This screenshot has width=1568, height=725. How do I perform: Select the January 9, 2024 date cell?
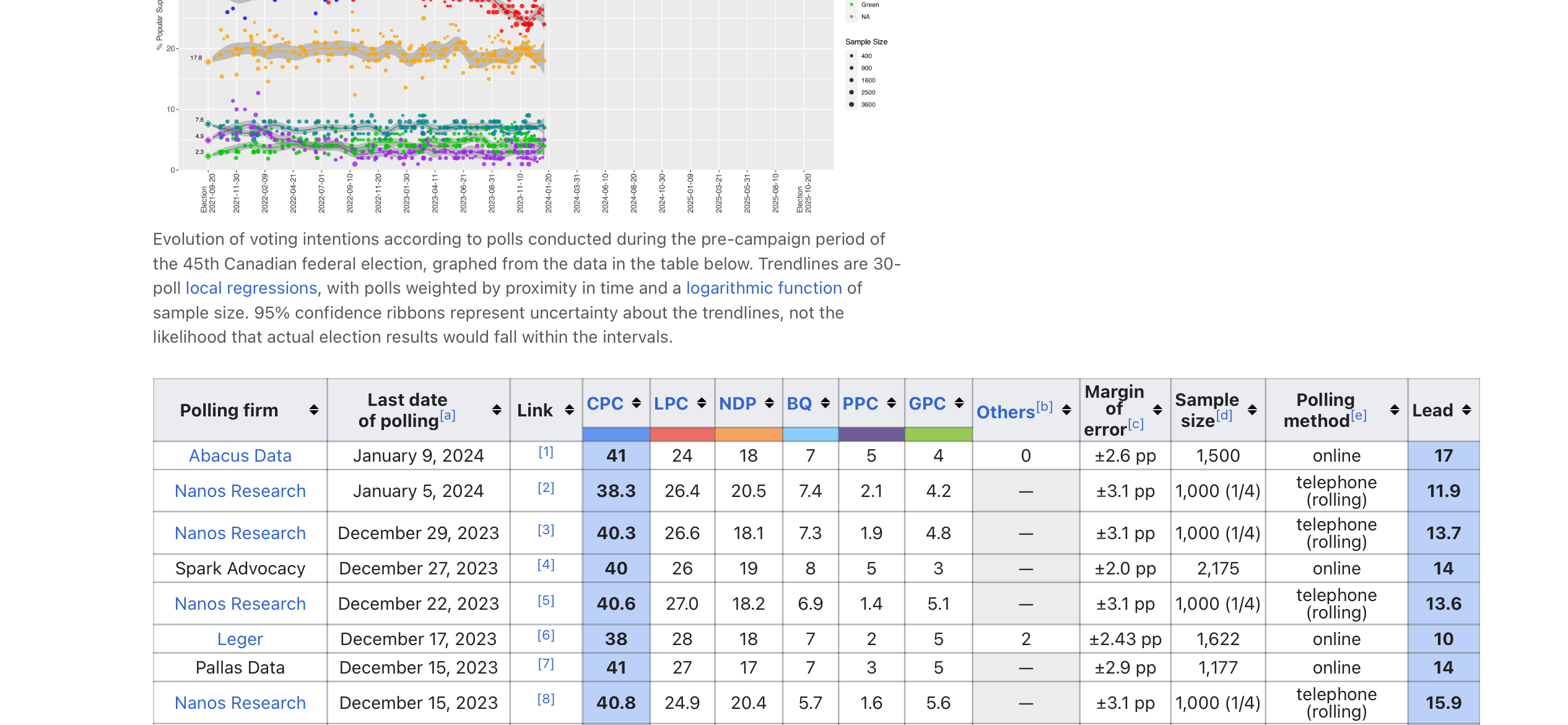(x=419, y=455)
